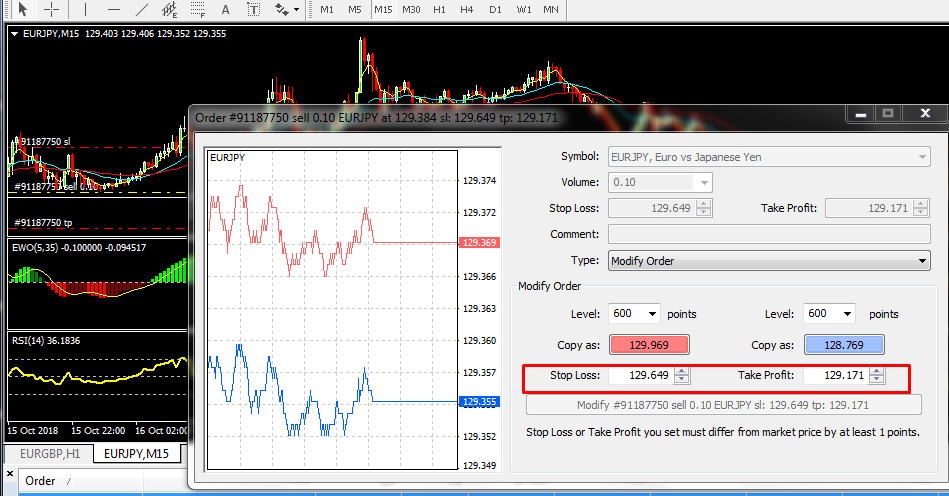Select the crosshair tool

pos(51,10)
